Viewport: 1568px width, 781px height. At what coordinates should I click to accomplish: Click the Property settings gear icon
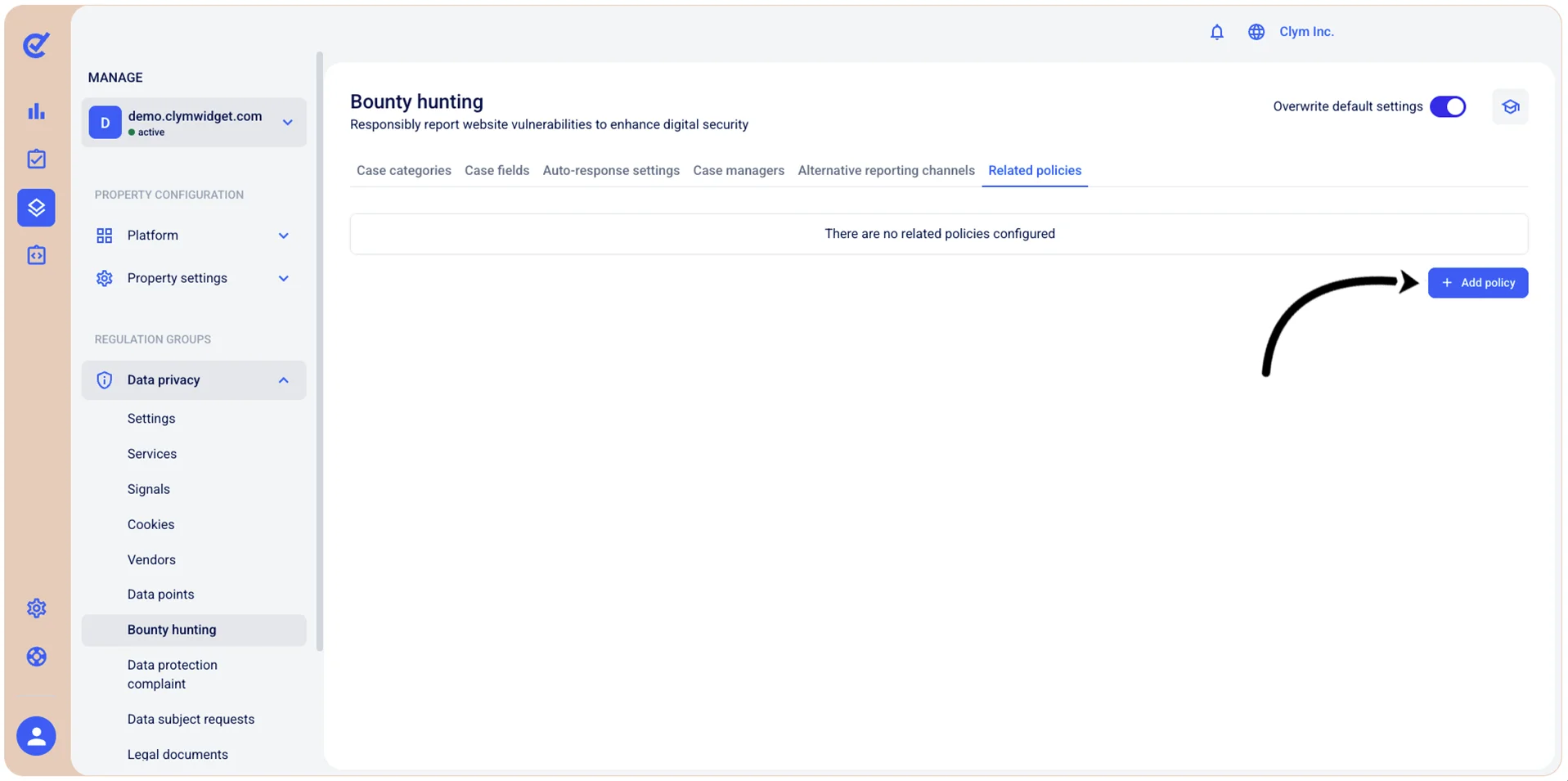(x=105, y=278)
